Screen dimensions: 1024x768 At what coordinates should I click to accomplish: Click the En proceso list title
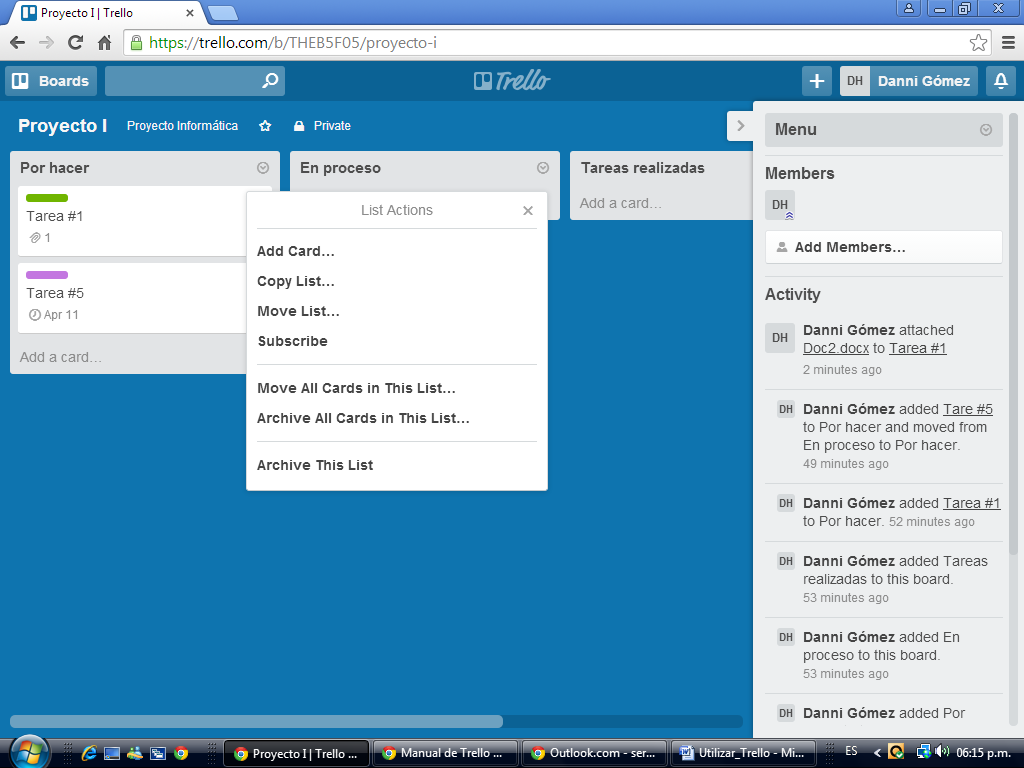[340, 168]
